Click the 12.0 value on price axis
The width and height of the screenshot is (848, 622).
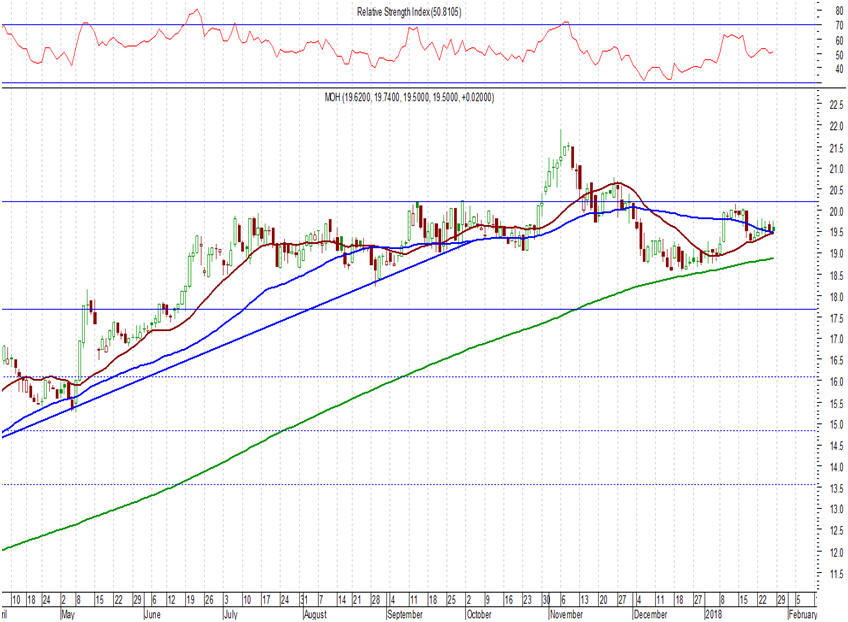[x=827, y=552]
